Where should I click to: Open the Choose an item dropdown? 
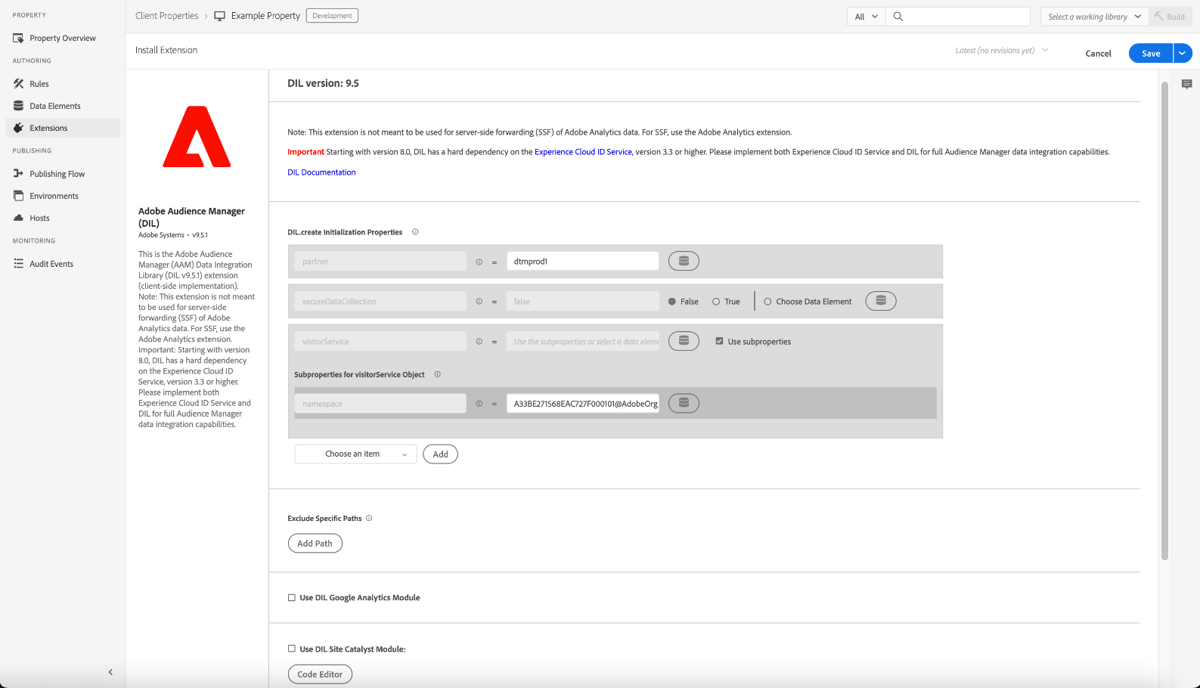point(355,453)
